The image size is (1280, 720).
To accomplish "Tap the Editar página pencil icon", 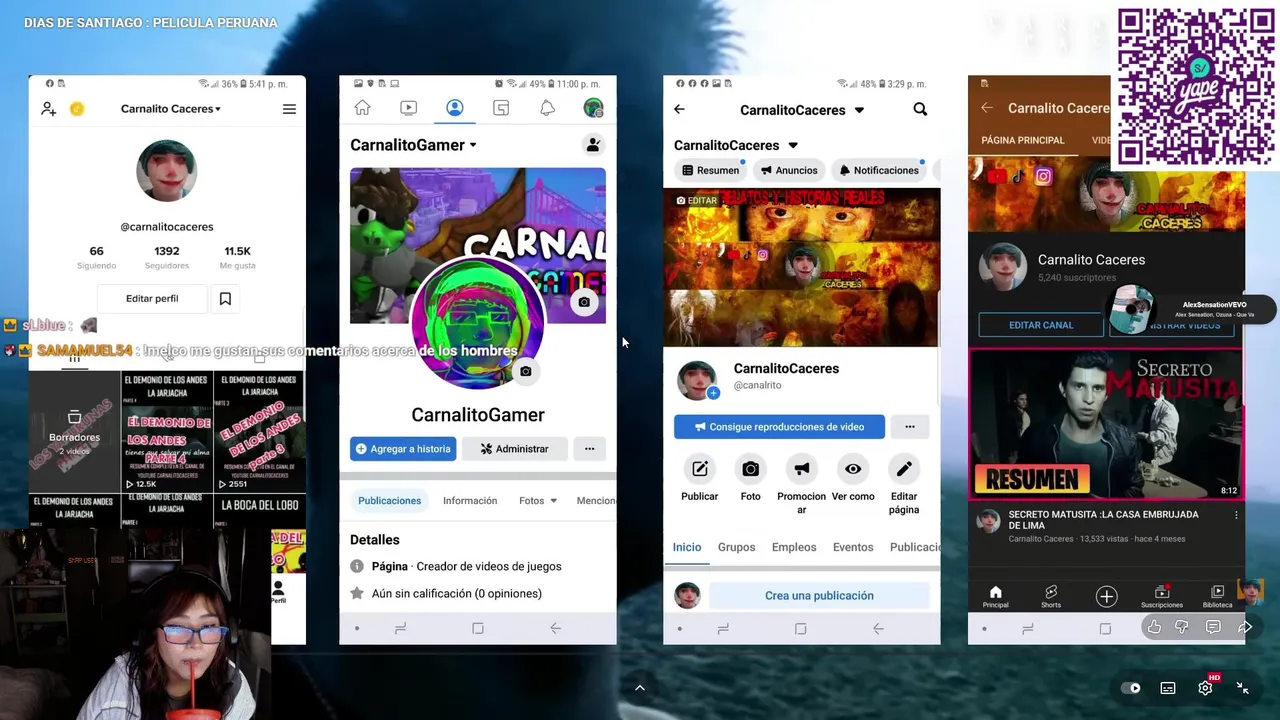I will click(x=904, y=469).
